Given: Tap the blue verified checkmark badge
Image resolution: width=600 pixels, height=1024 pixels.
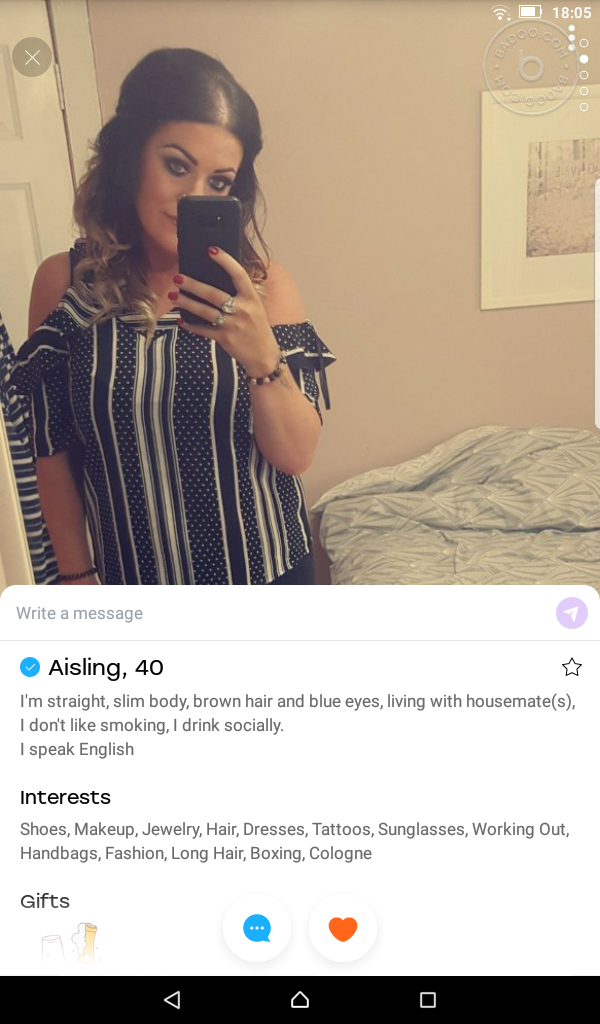Looking at the screenshot, I should click(x=30, y=667).
